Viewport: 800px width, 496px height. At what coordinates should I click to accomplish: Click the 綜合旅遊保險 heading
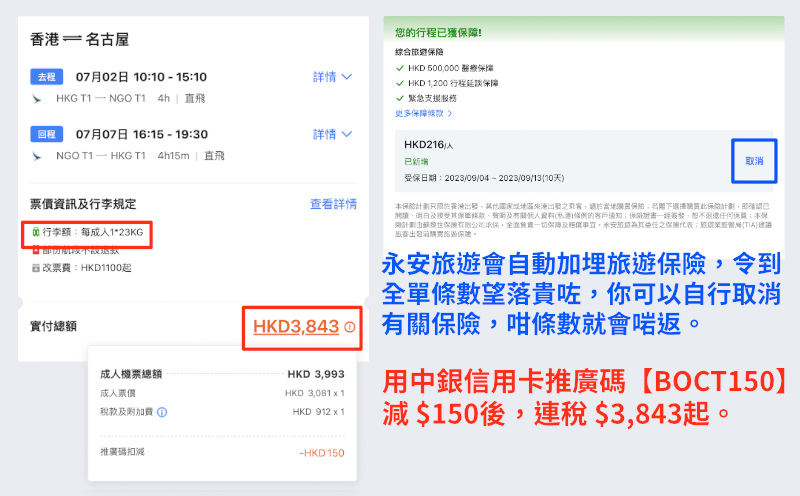click(x=419, y=52)
